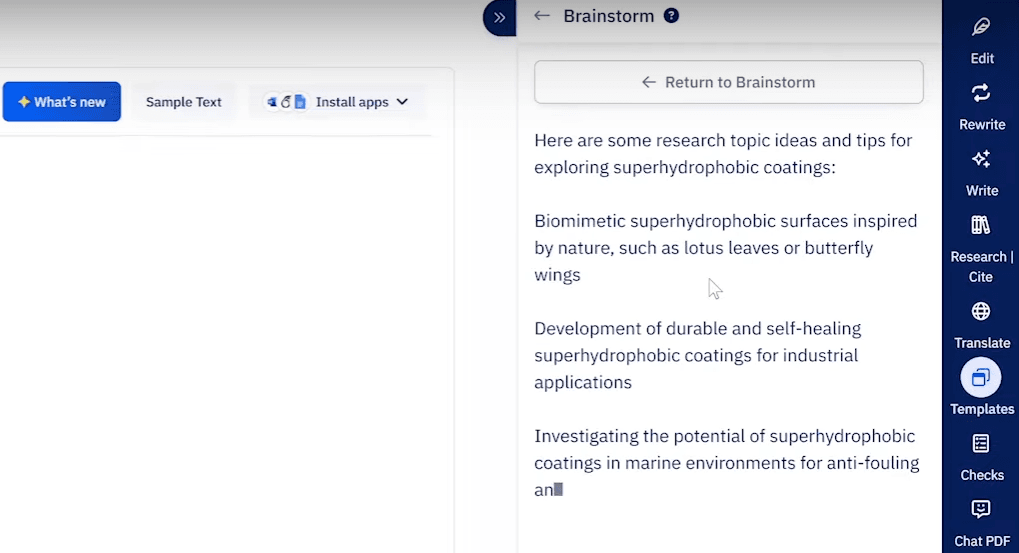Screen dimensions: 1019x553
Task: Open the Rewrite tool in sidebar
Action: point(981,107)
